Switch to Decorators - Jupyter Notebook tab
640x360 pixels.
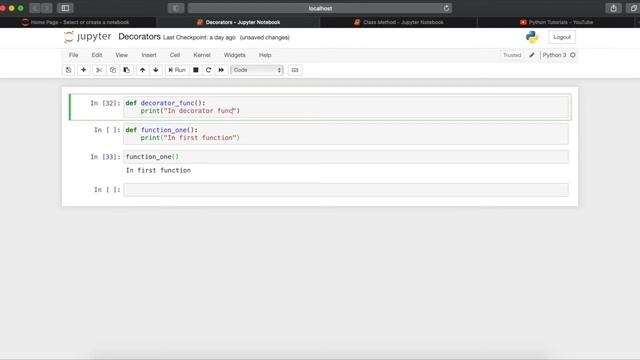coord(238,22)
